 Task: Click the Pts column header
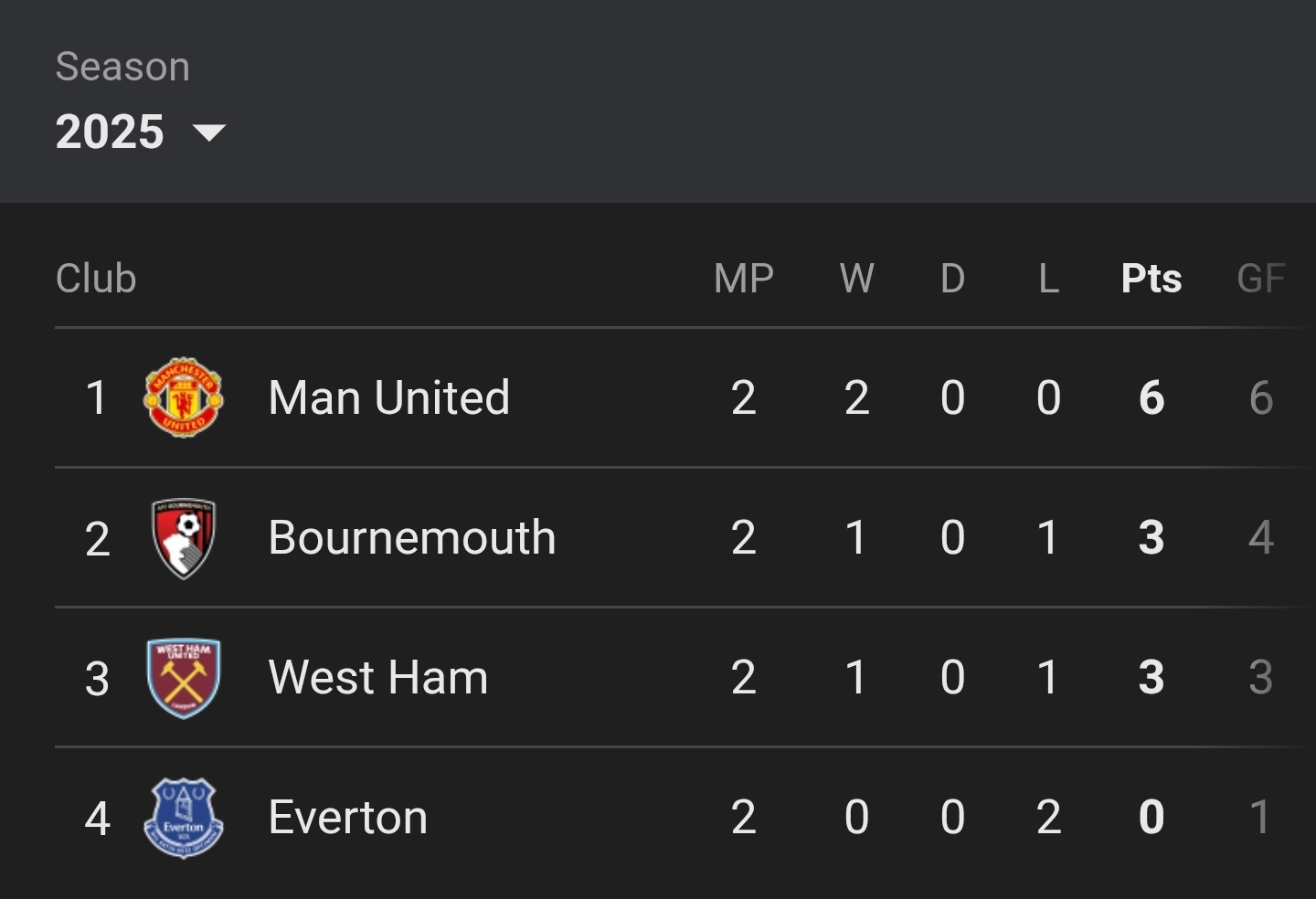[1151, 279]
